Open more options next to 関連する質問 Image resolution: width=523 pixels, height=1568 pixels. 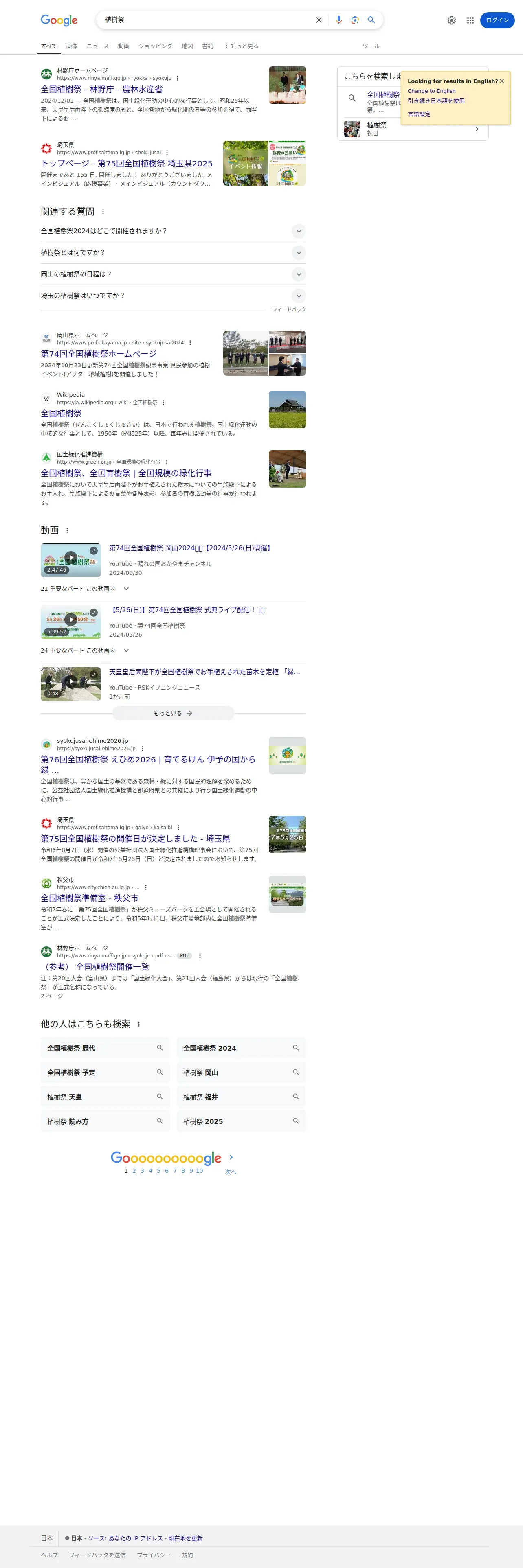pyautogui.click(x=103, y=212)
